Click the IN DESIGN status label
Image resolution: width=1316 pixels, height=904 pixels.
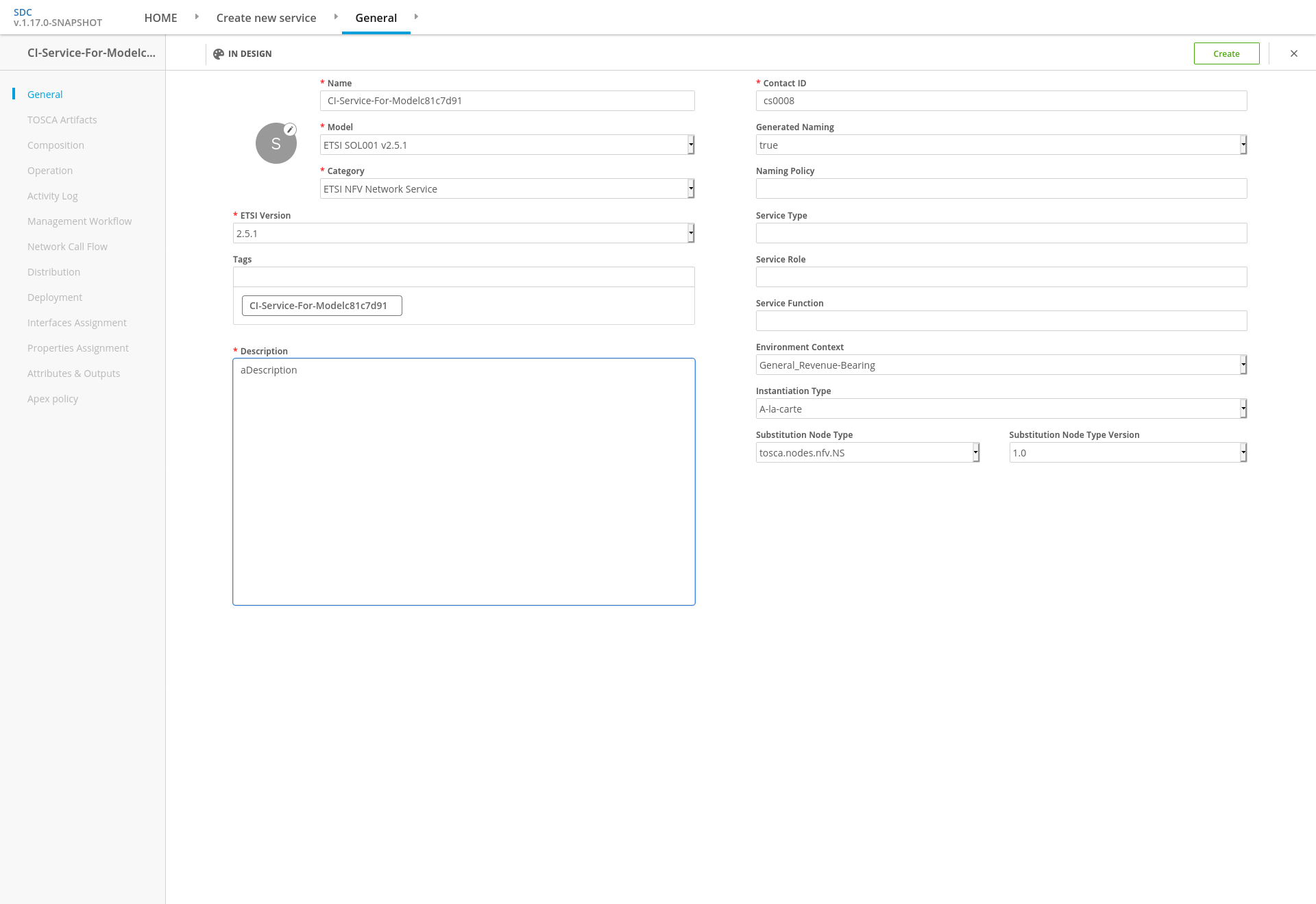[249, 53]
